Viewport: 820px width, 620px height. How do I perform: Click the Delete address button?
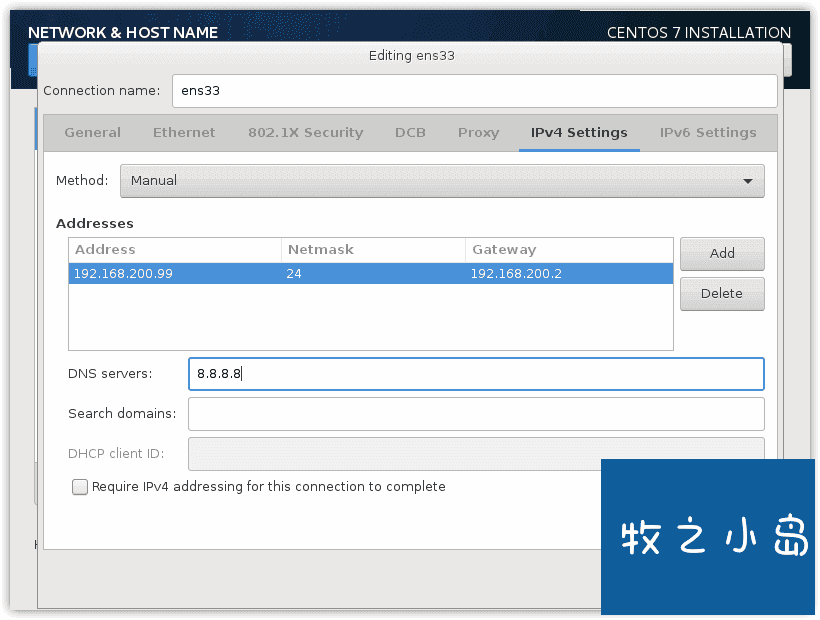tap(722, 294)
